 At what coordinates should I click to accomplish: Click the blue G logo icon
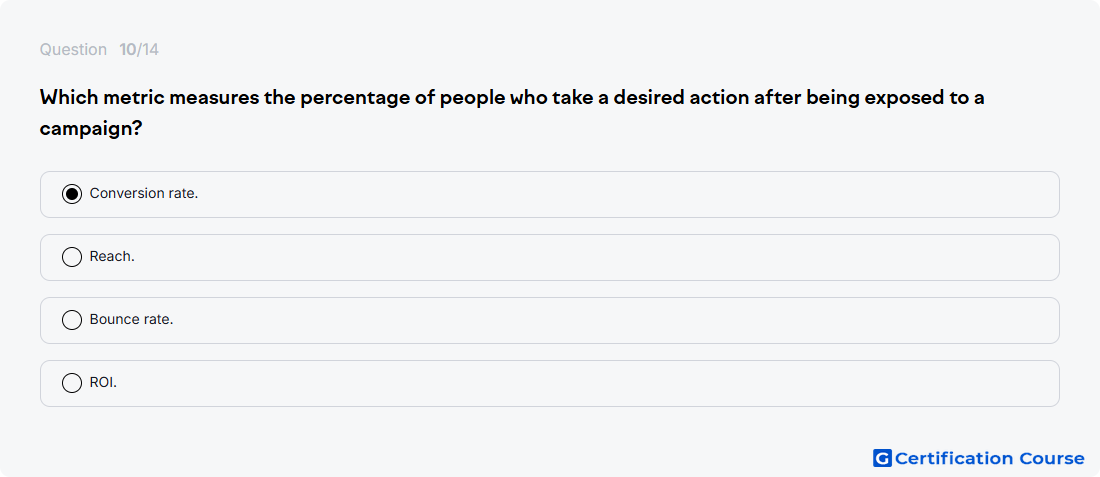[882, 459]
